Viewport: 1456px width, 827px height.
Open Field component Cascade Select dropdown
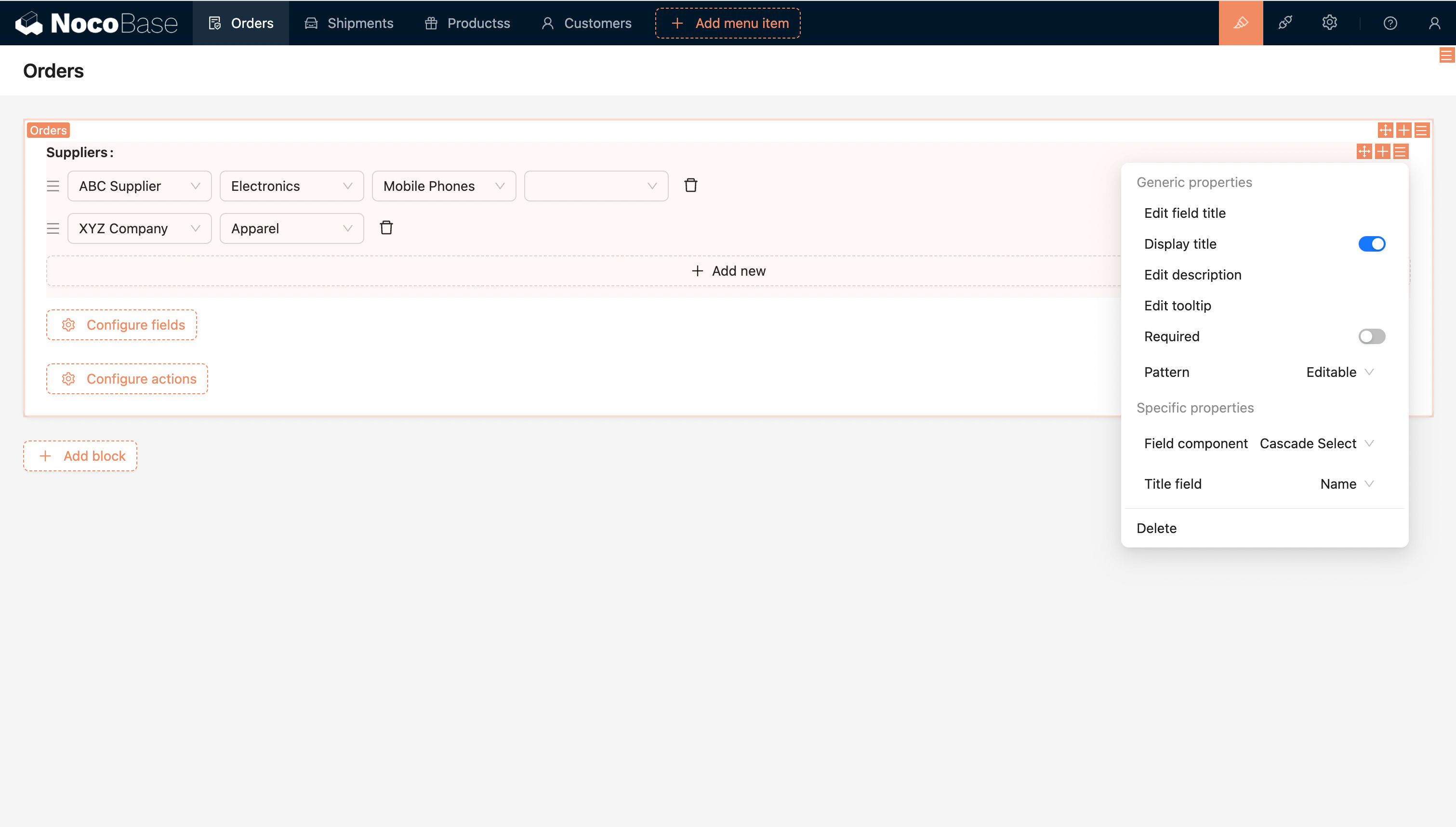coord(1316,443)
